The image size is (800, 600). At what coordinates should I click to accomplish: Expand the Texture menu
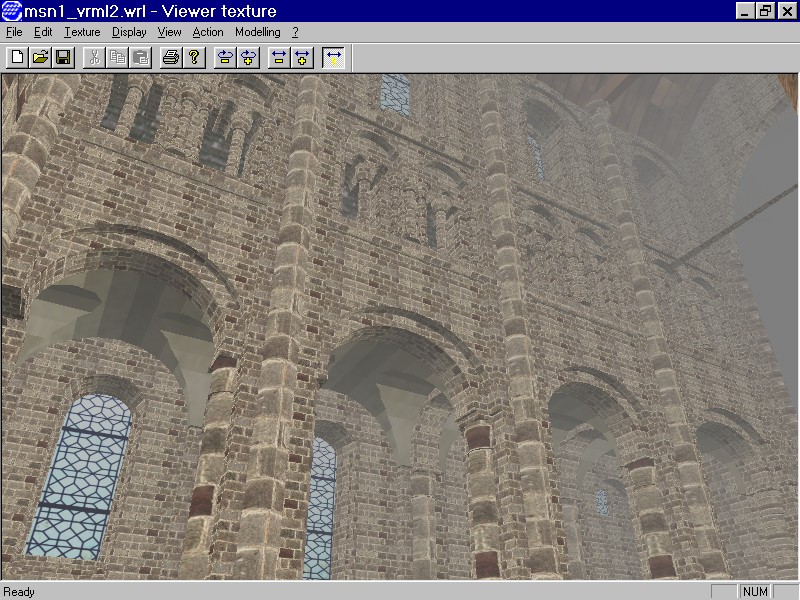pyautogui.click(x=82, y=32)
